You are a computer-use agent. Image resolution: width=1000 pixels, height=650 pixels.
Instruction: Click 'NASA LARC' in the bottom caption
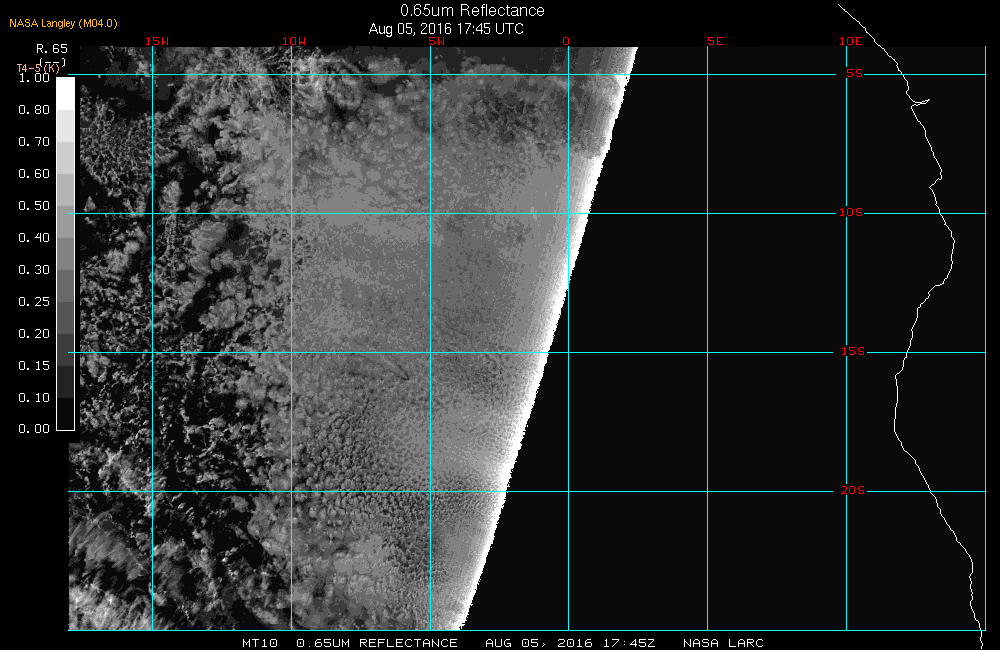pos(723,643)
